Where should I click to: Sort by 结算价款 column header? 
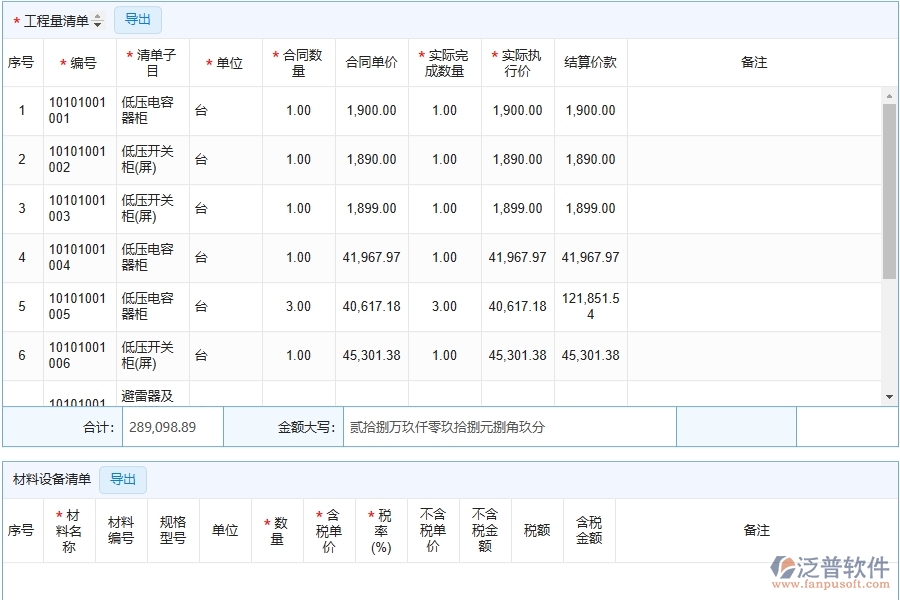(590, 62)
